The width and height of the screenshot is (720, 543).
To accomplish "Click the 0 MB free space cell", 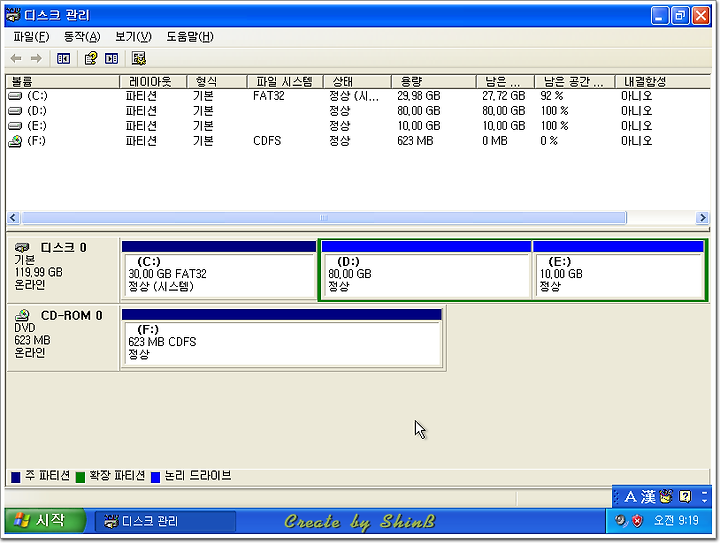I will [495, 141].
